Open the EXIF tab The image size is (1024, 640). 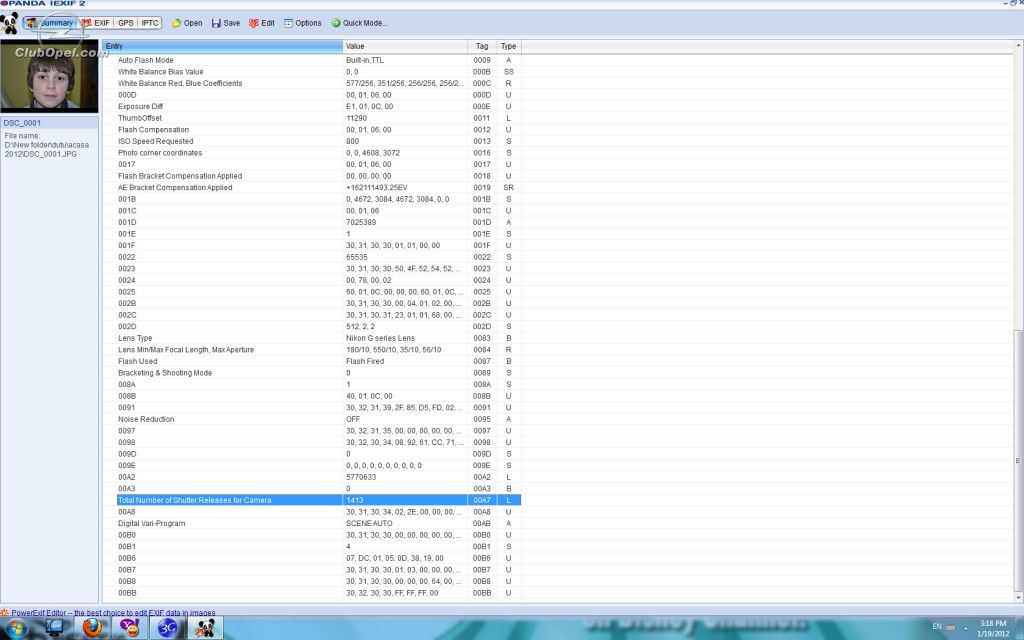(95, 23)
